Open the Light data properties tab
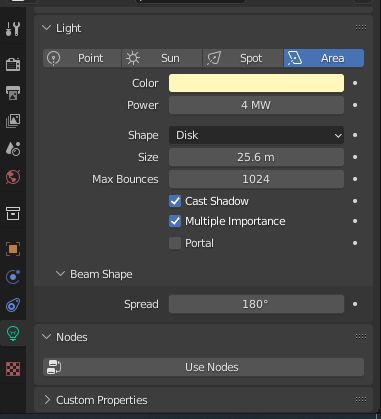Viewport: 381px width, 419px height. click(13, 333)
